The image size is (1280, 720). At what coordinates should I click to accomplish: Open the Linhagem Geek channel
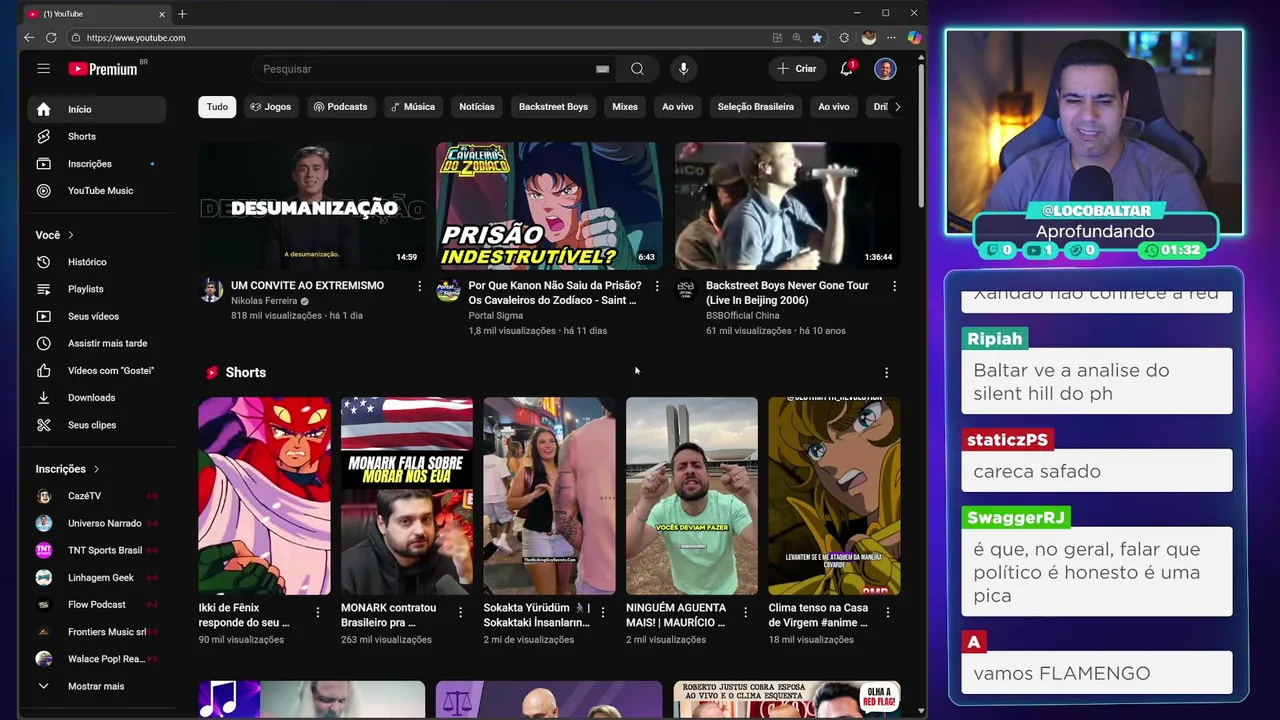click(x=97, y=577)
